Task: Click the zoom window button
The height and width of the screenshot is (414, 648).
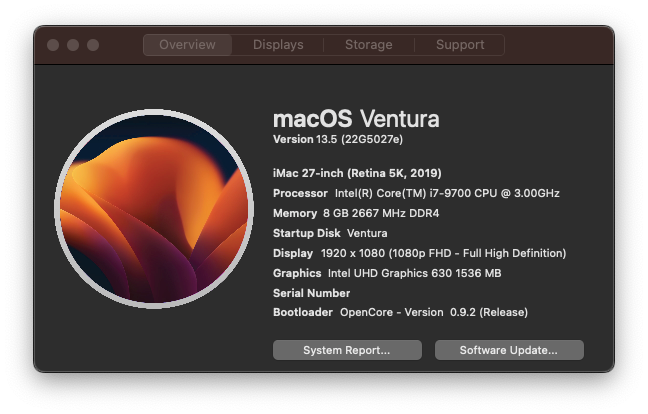Action: click(x=93, y=45)
